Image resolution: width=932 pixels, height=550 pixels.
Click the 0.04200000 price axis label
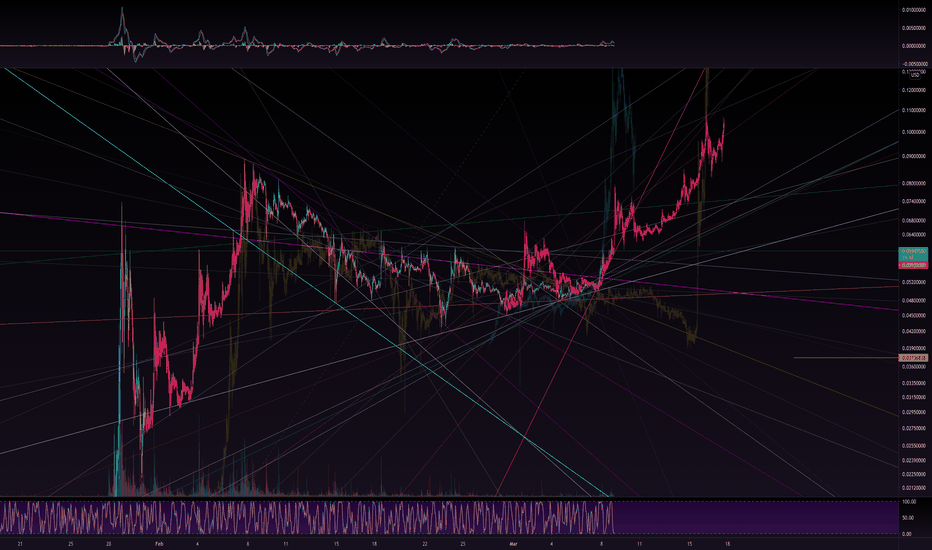pyautogui.click(x=914, y=331)
